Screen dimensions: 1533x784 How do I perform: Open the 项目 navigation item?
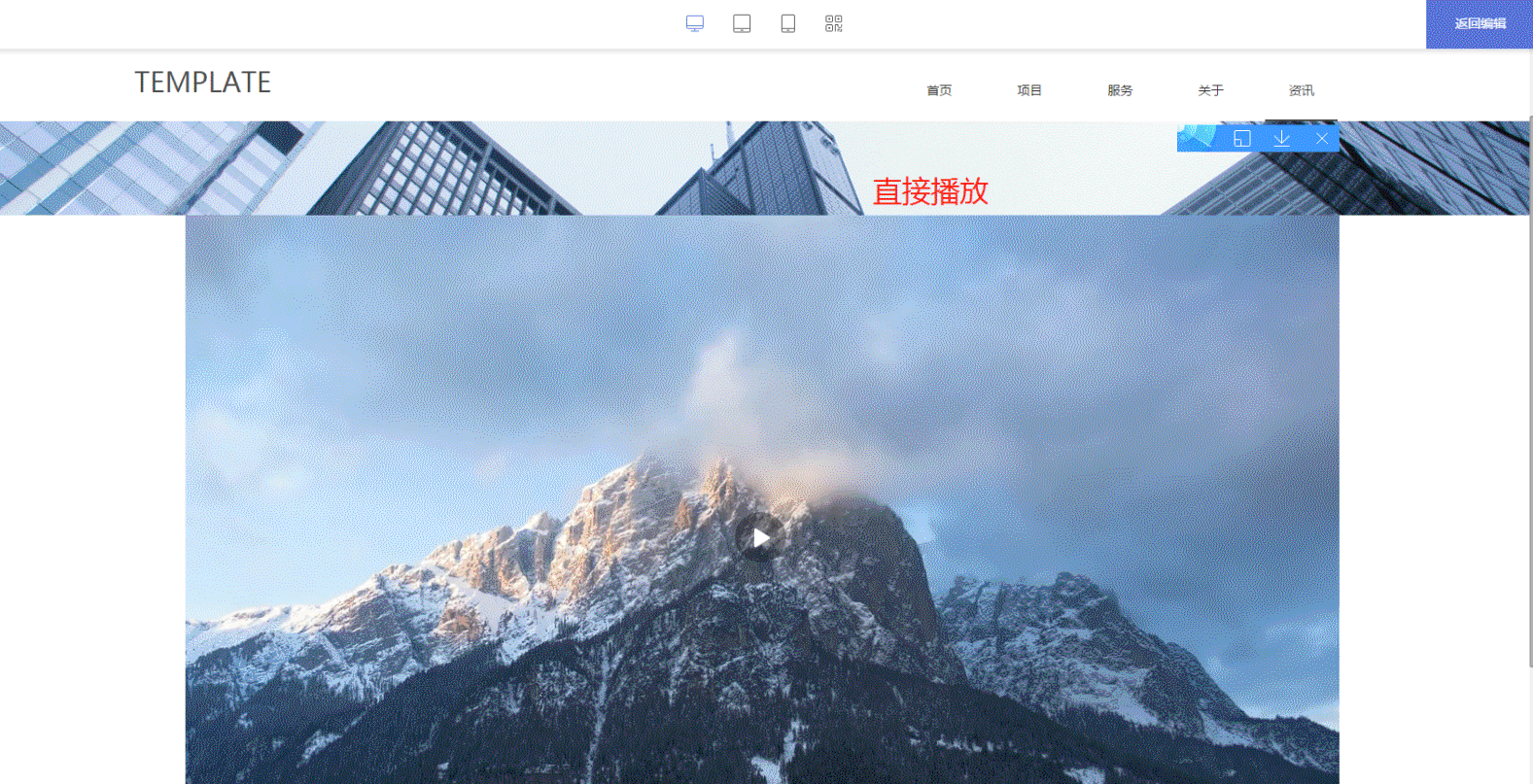point(1029,90)
